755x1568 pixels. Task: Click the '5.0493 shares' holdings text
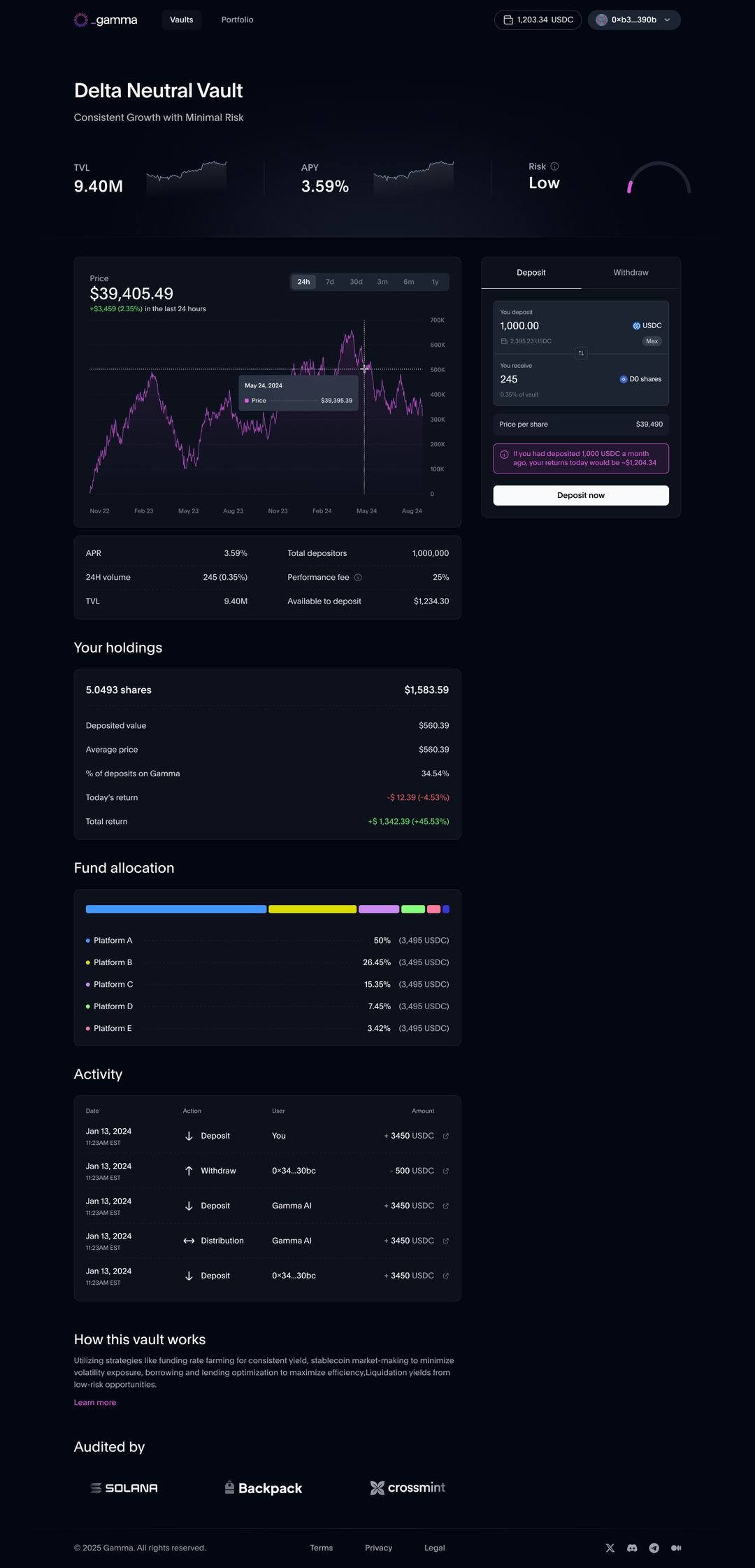(119, 690)
